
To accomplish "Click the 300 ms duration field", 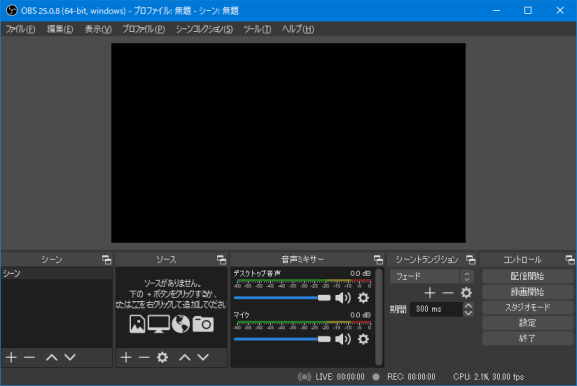I will [x=436, y=309].
